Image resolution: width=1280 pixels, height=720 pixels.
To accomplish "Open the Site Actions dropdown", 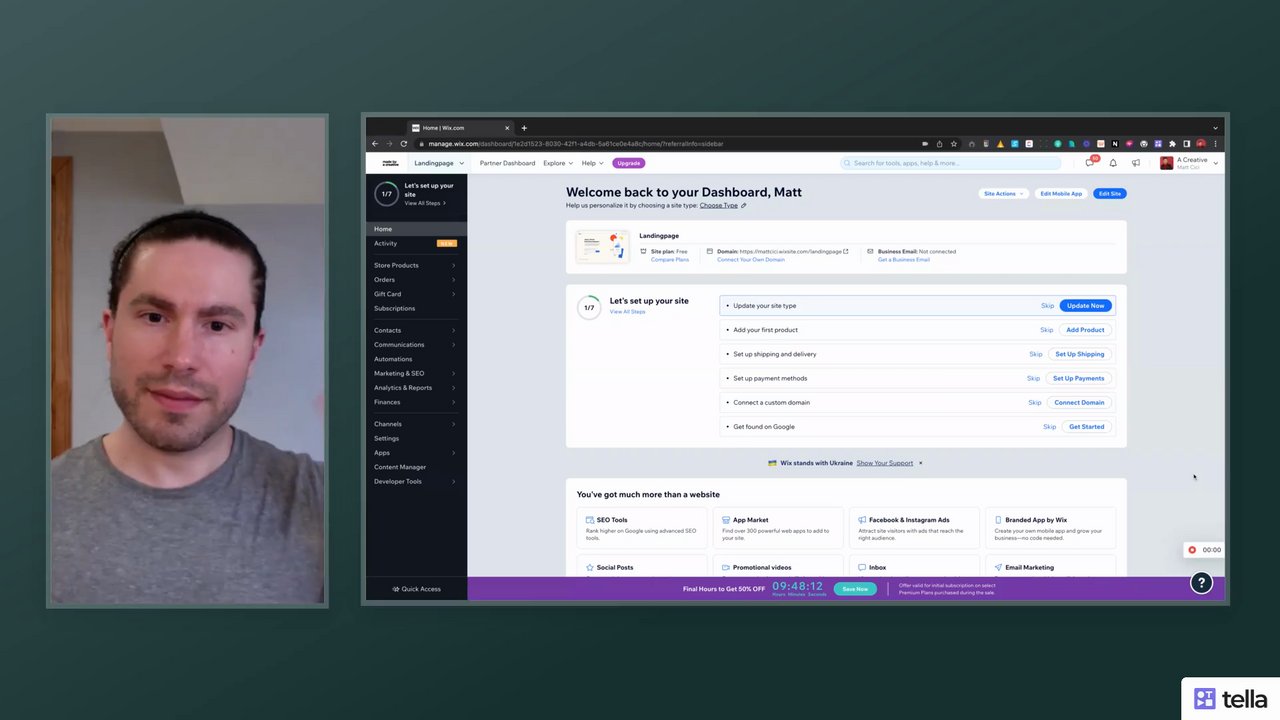I will [1003, 193].
